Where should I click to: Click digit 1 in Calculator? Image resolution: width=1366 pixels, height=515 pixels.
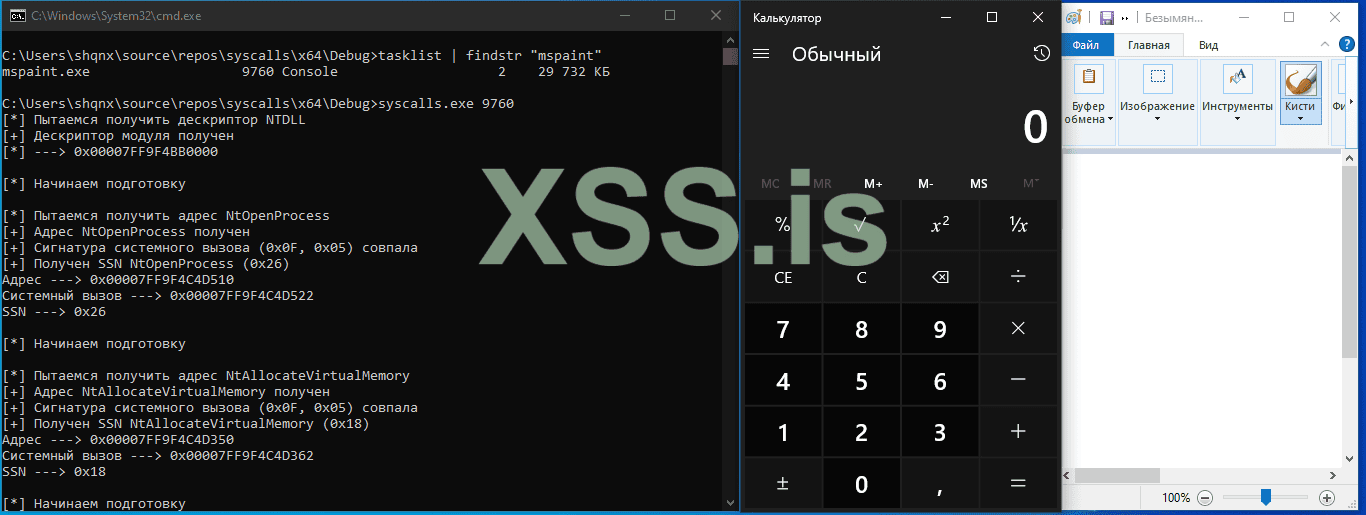[x=783, y=433]
